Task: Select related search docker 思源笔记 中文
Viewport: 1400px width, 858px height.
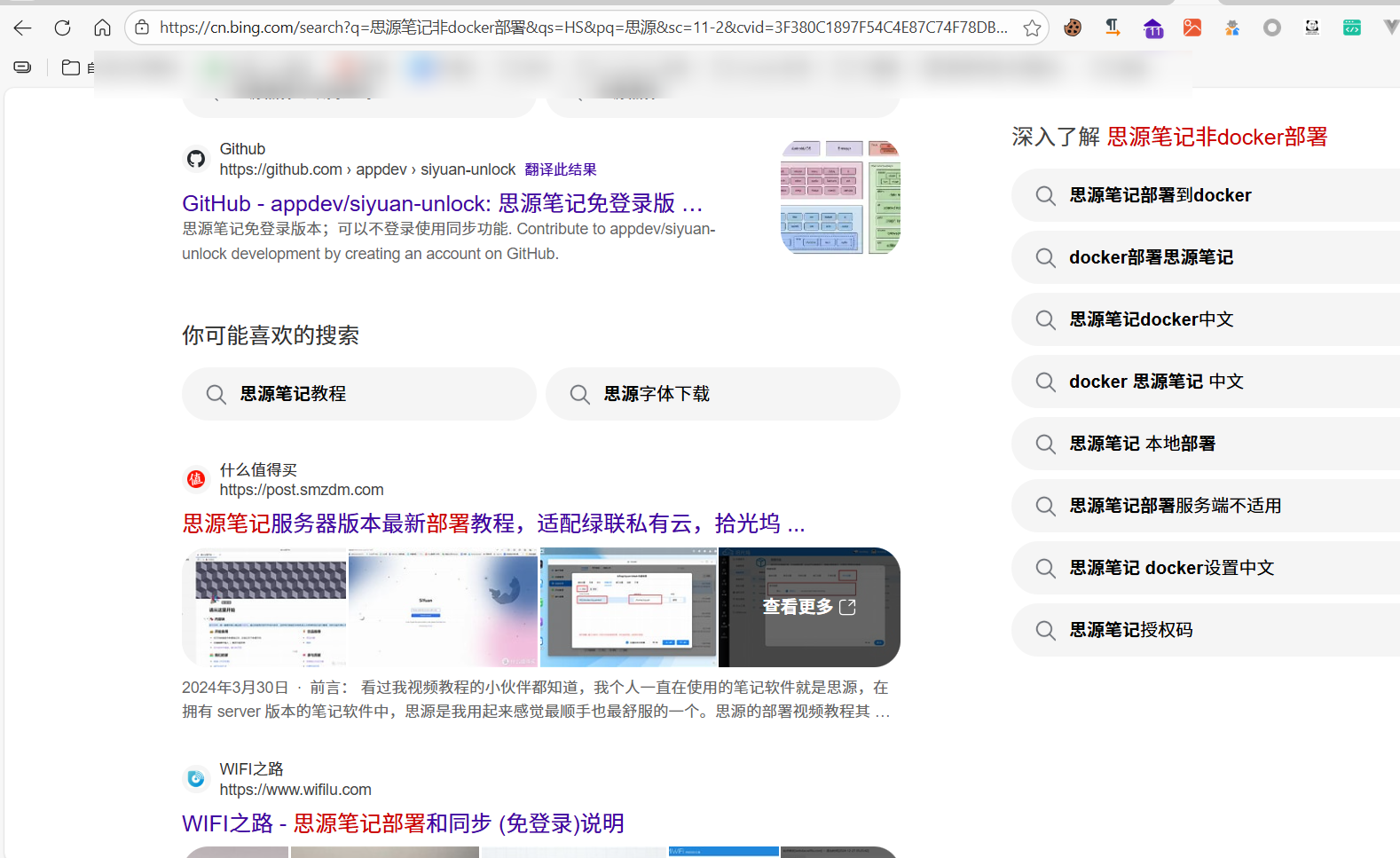Action: (x=1206, y=382)
